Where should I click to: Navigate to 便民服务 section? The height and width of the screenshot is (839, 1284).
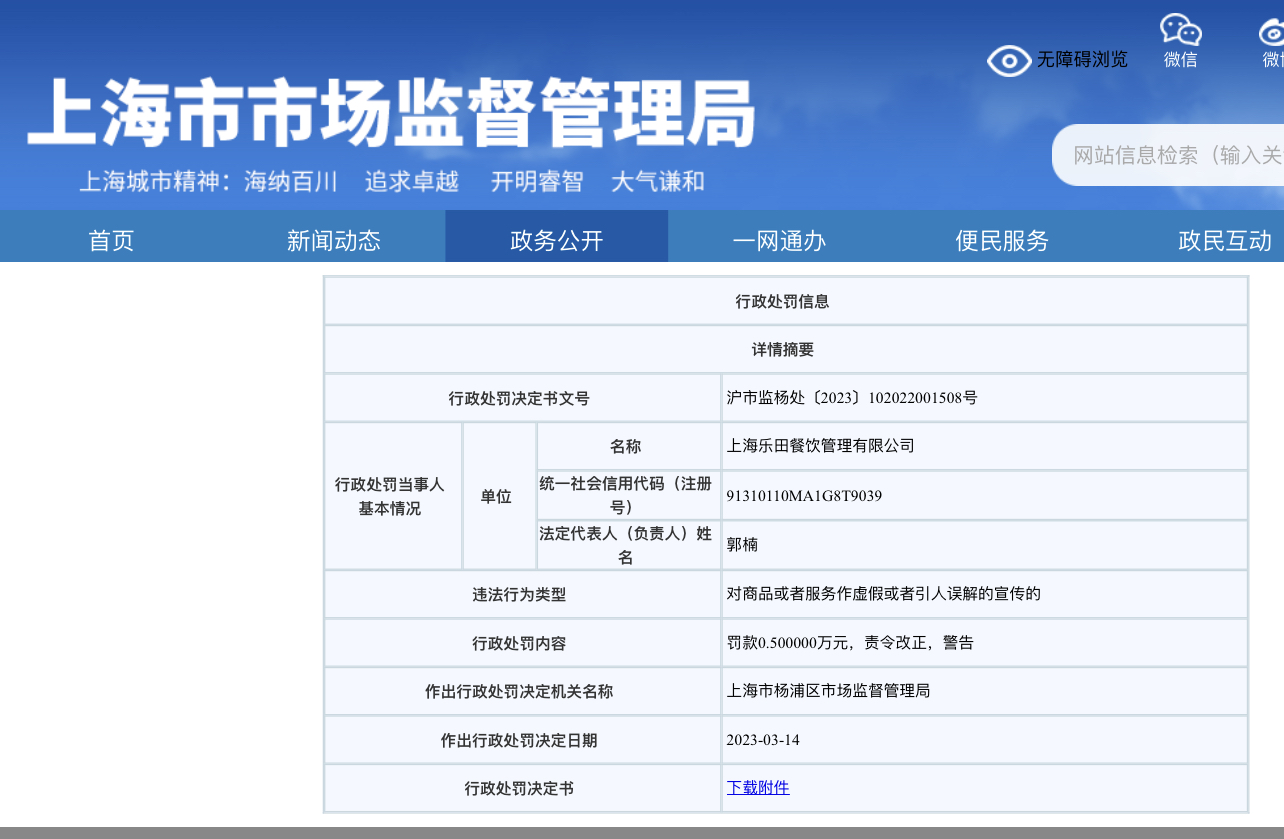coord(1002,240)
